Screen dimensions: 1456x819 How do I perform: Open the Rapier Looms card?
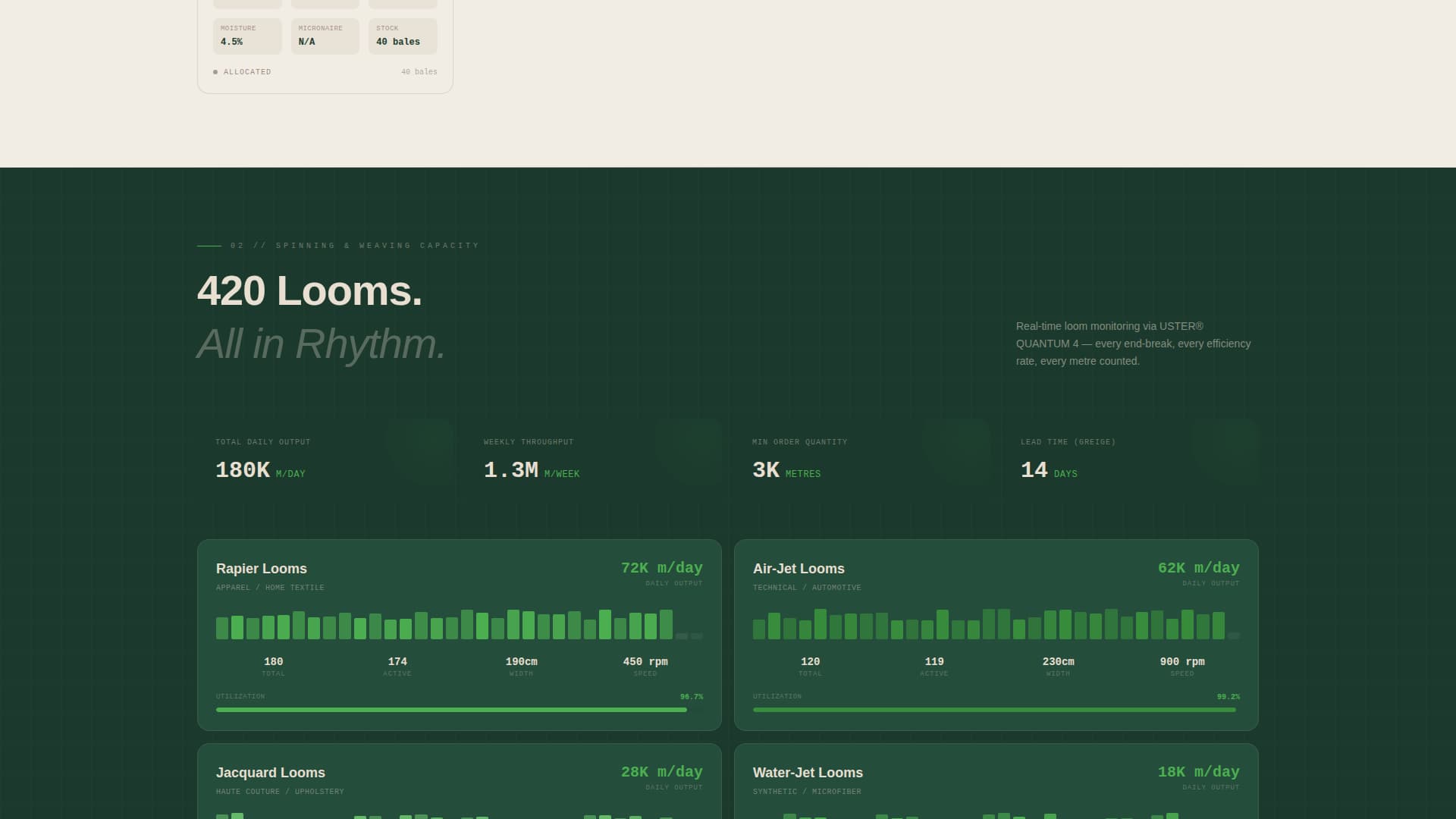261,569
